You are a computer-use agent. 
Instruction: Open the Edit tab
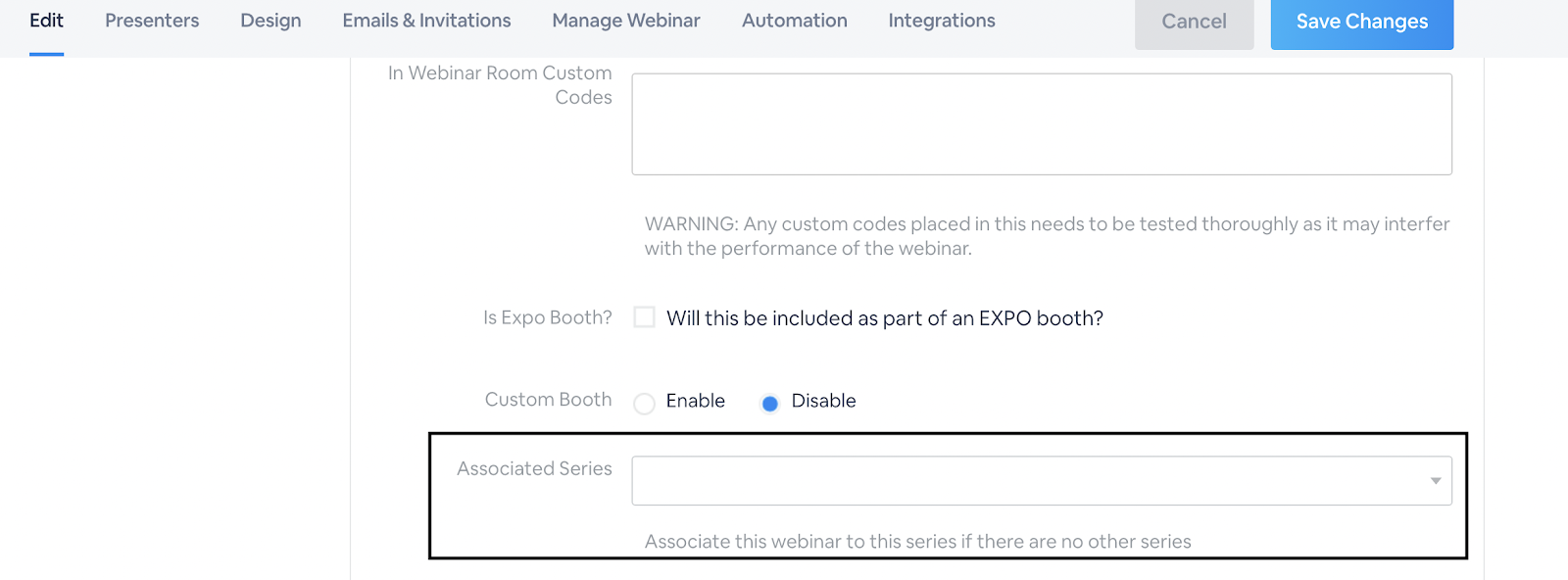pyautogui.click(x=46, y=21)
